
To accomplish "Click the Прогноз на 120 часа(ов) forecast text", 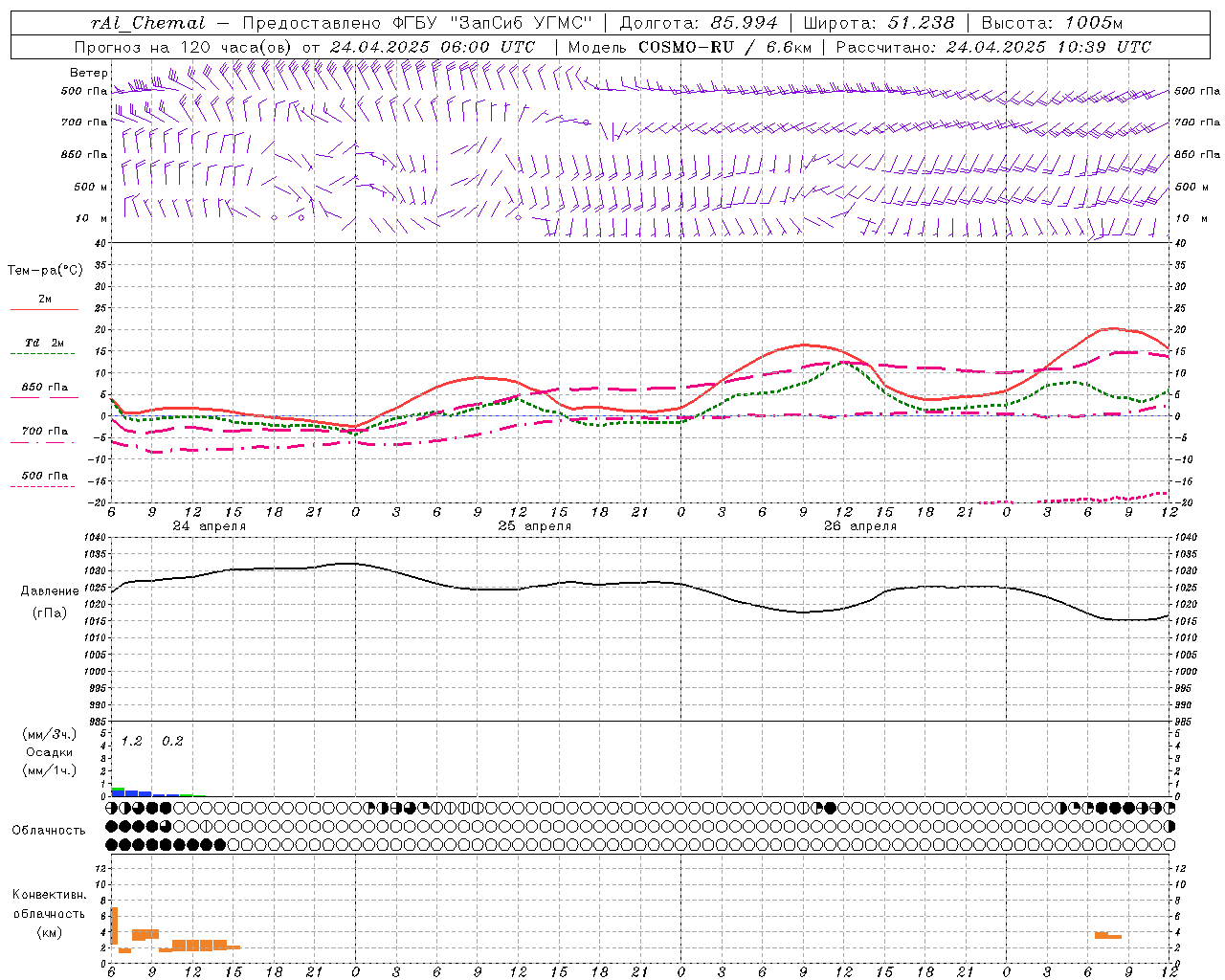I will (185, 47).
